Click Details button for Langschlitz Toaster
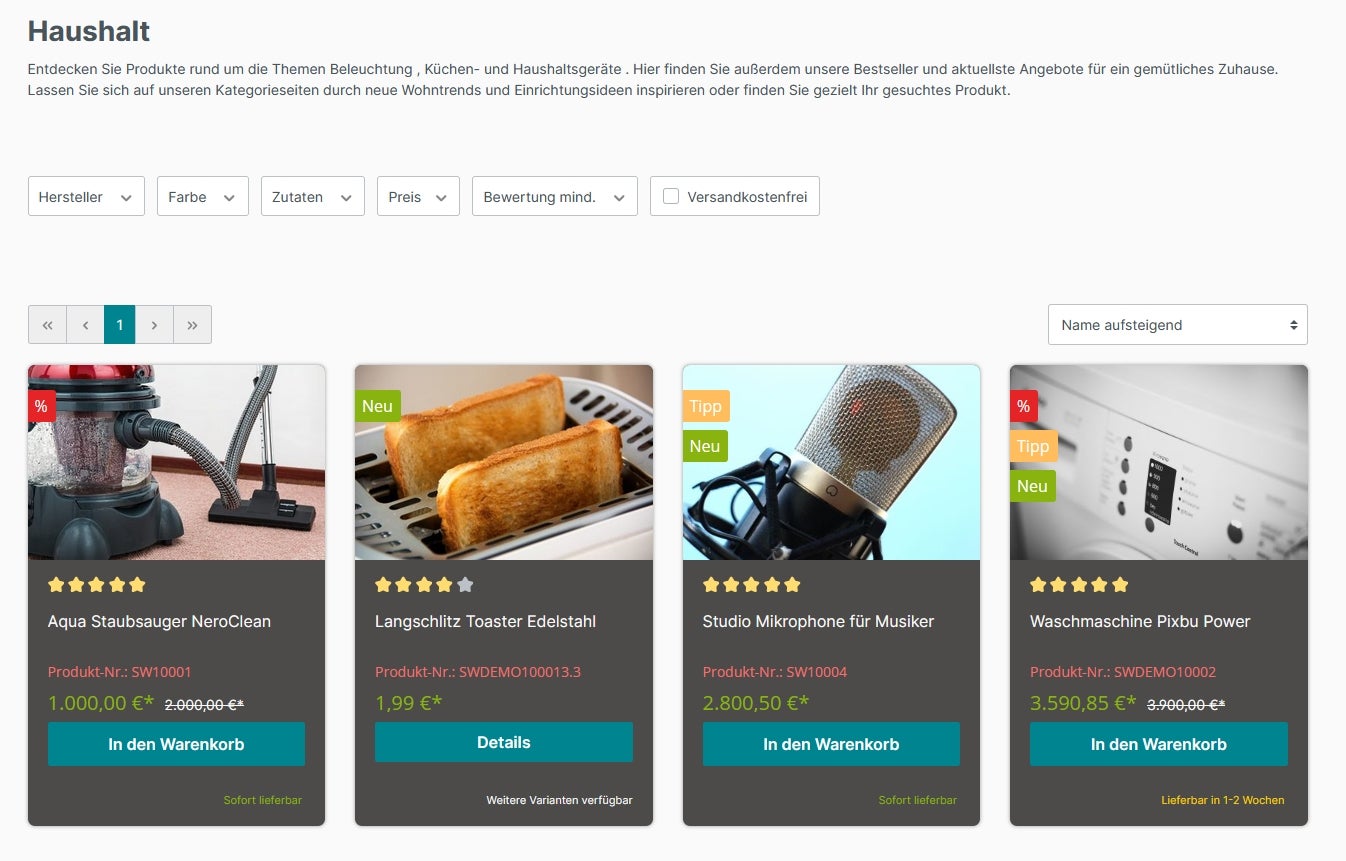This screenshot has width=1346, height=861. 504,742
